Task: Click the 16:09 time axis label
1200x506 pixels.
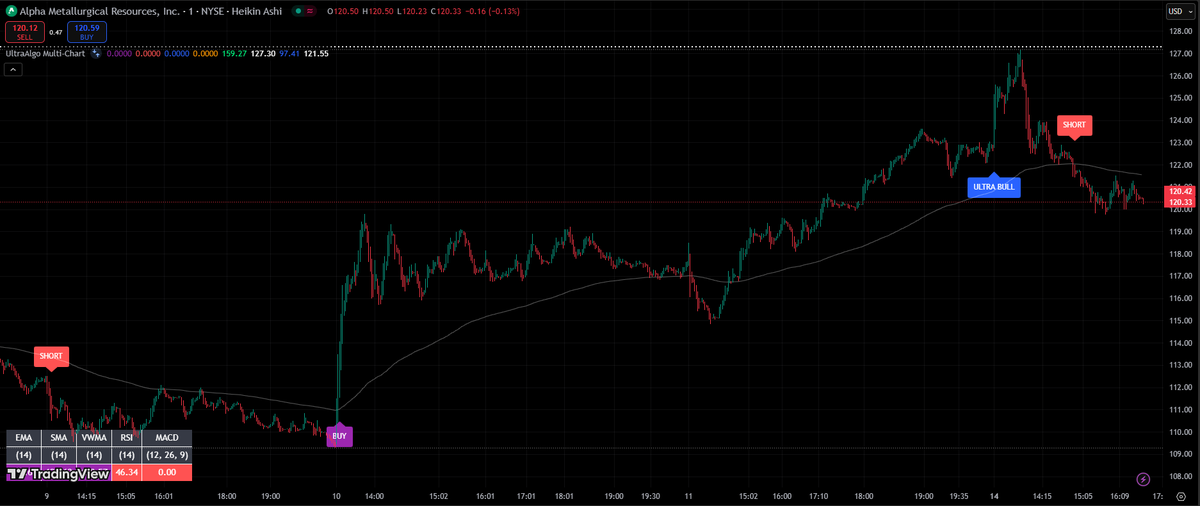Action: (1119, 495)
